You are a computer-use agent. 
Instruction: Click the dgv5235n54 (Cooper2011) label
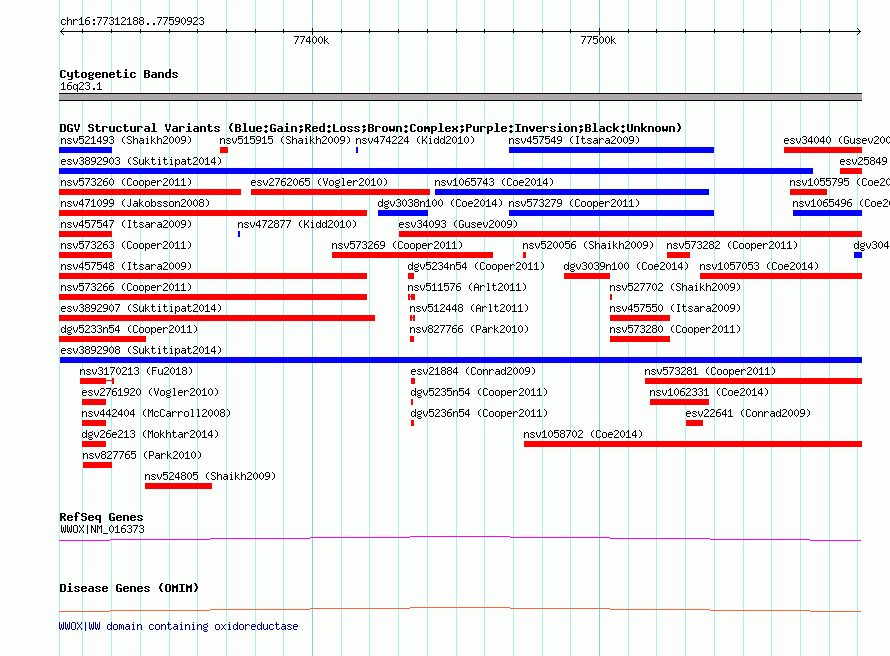coord(479,392)
